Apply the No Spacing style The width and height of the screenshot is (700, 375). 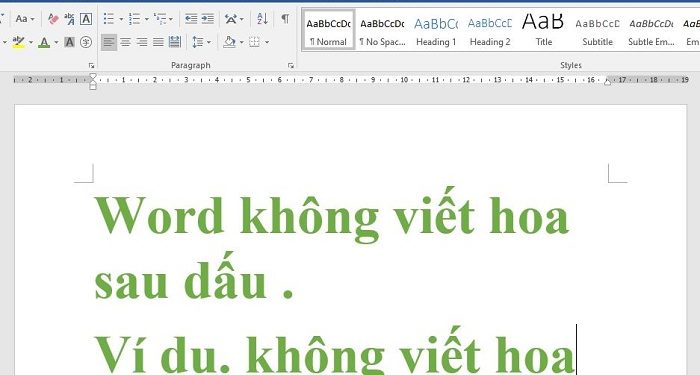coord(383,31)
